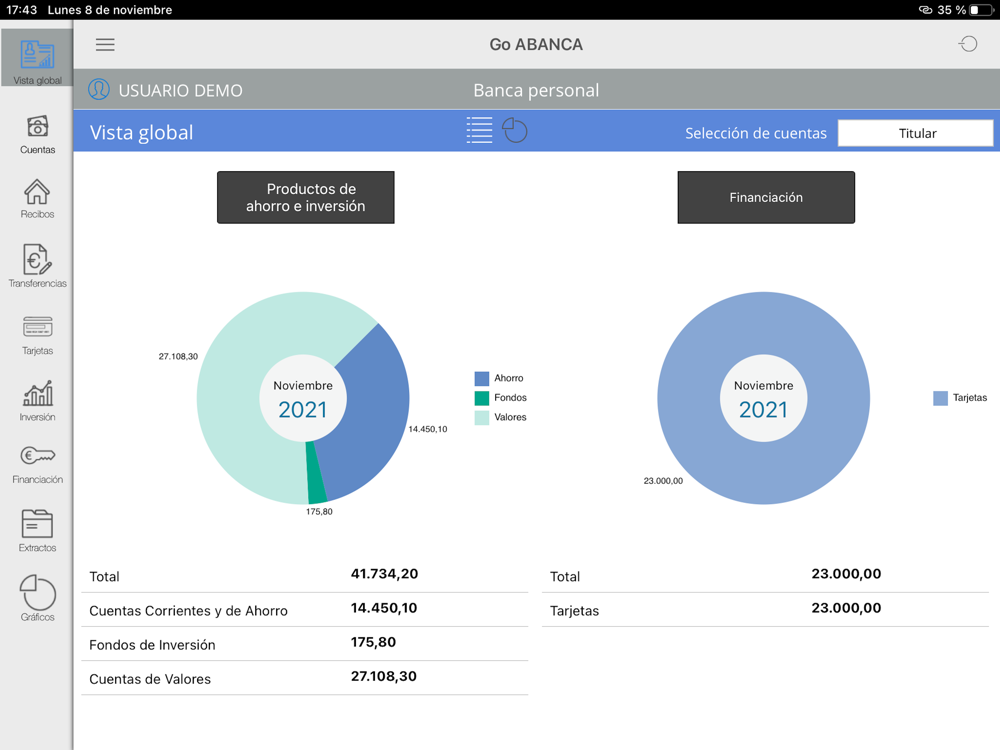Viewport: 1000px width, 750px height.
Task: Click the 23.000,00 chart label
Action: pyautogui.click(x=663, y=481)
